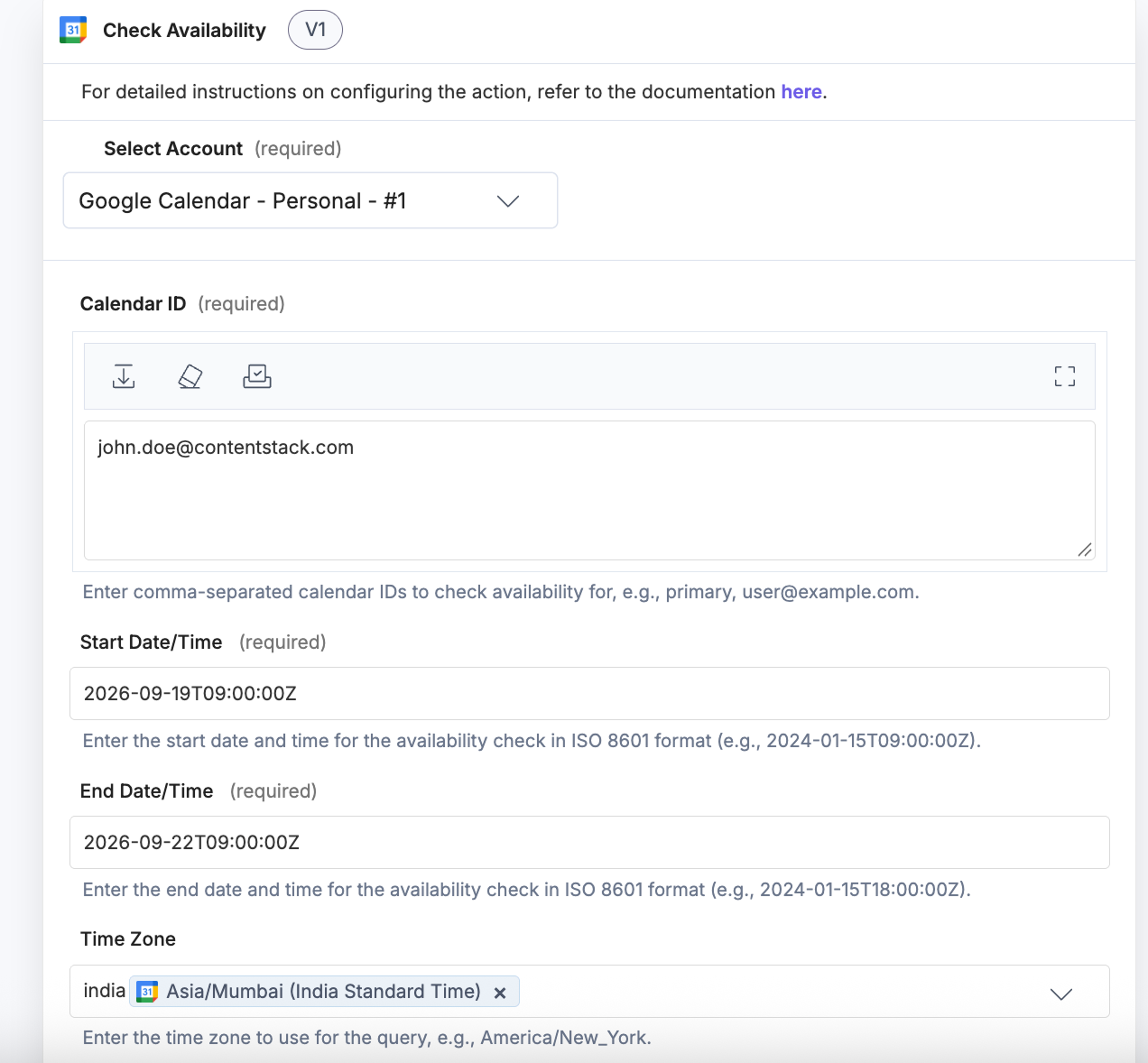The height and width of the screenshot is (1063, 1148).
Task: Click the end date ISO 8601 hint text
Action: tap(527, 889)
